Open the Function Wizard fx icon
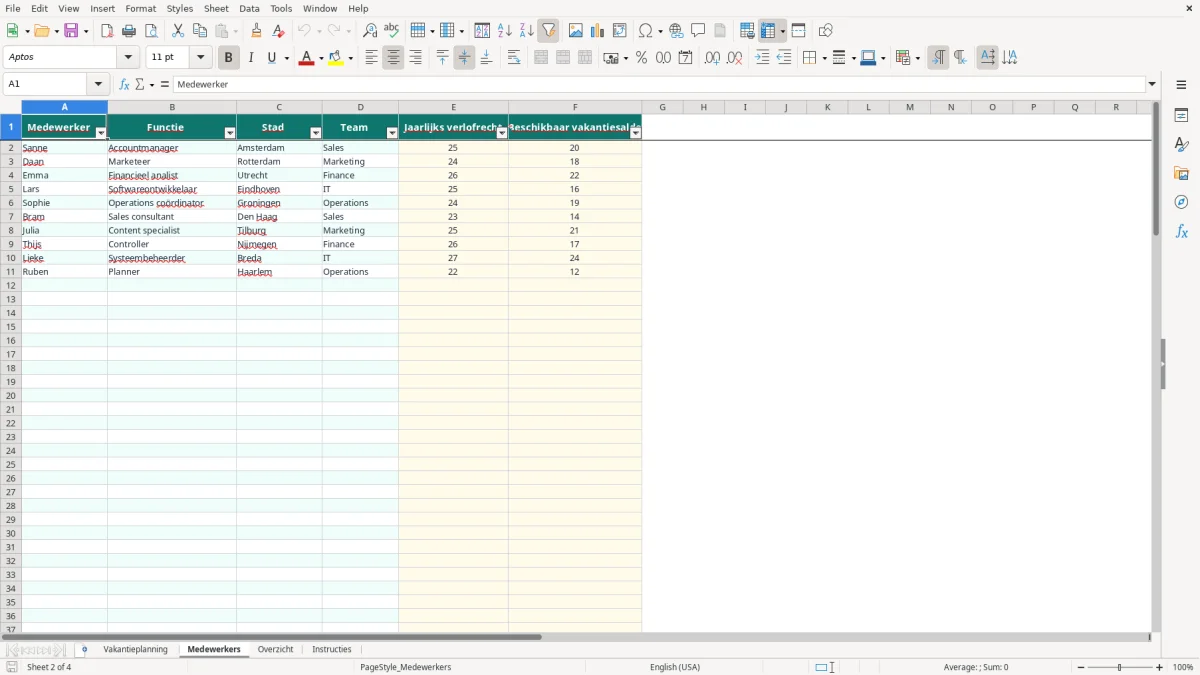The image size is (1200, 675). pyautogui.click(x=124, y=85)
